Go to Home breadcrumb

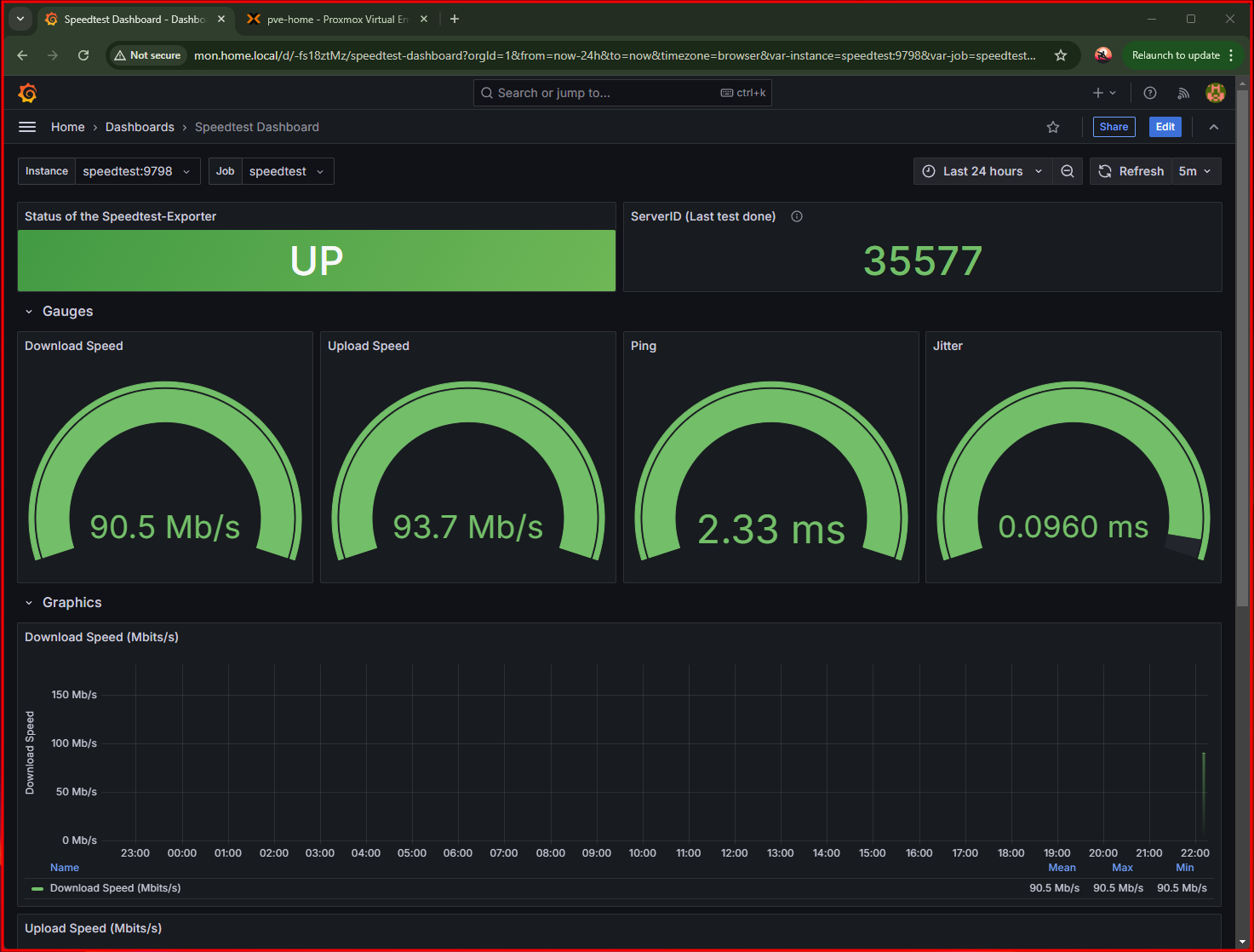click(68, 127)
